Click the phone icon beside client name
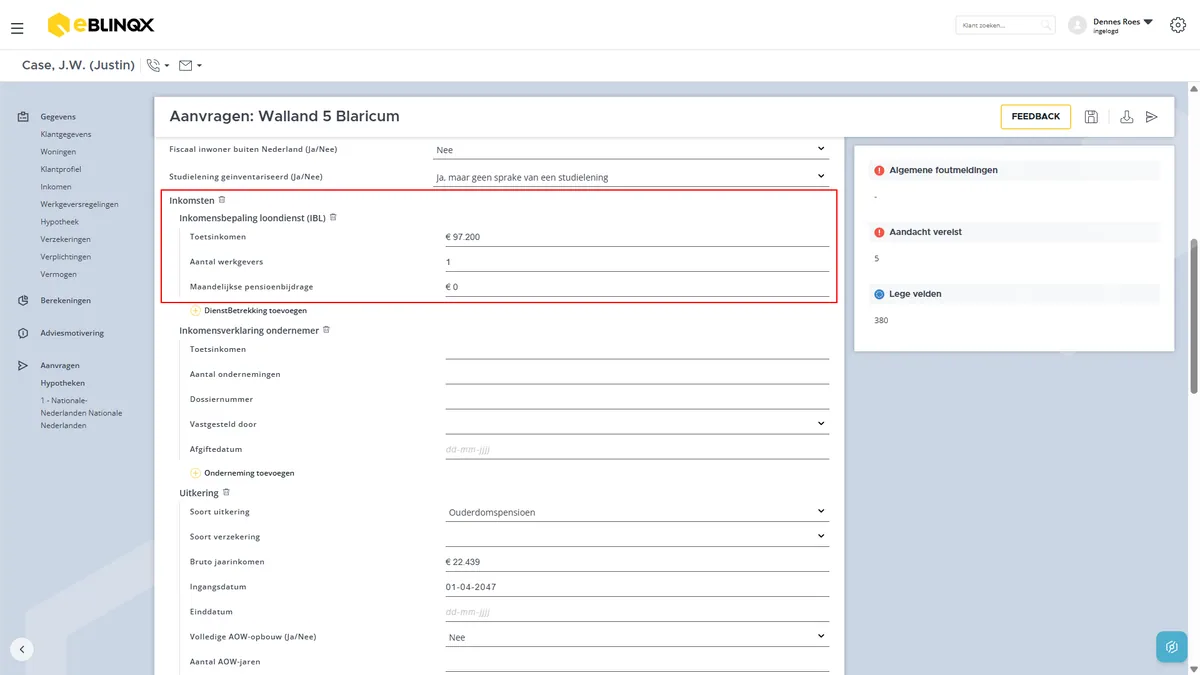The width and height of the screenshot is (1200, 675). click(153, 65)
